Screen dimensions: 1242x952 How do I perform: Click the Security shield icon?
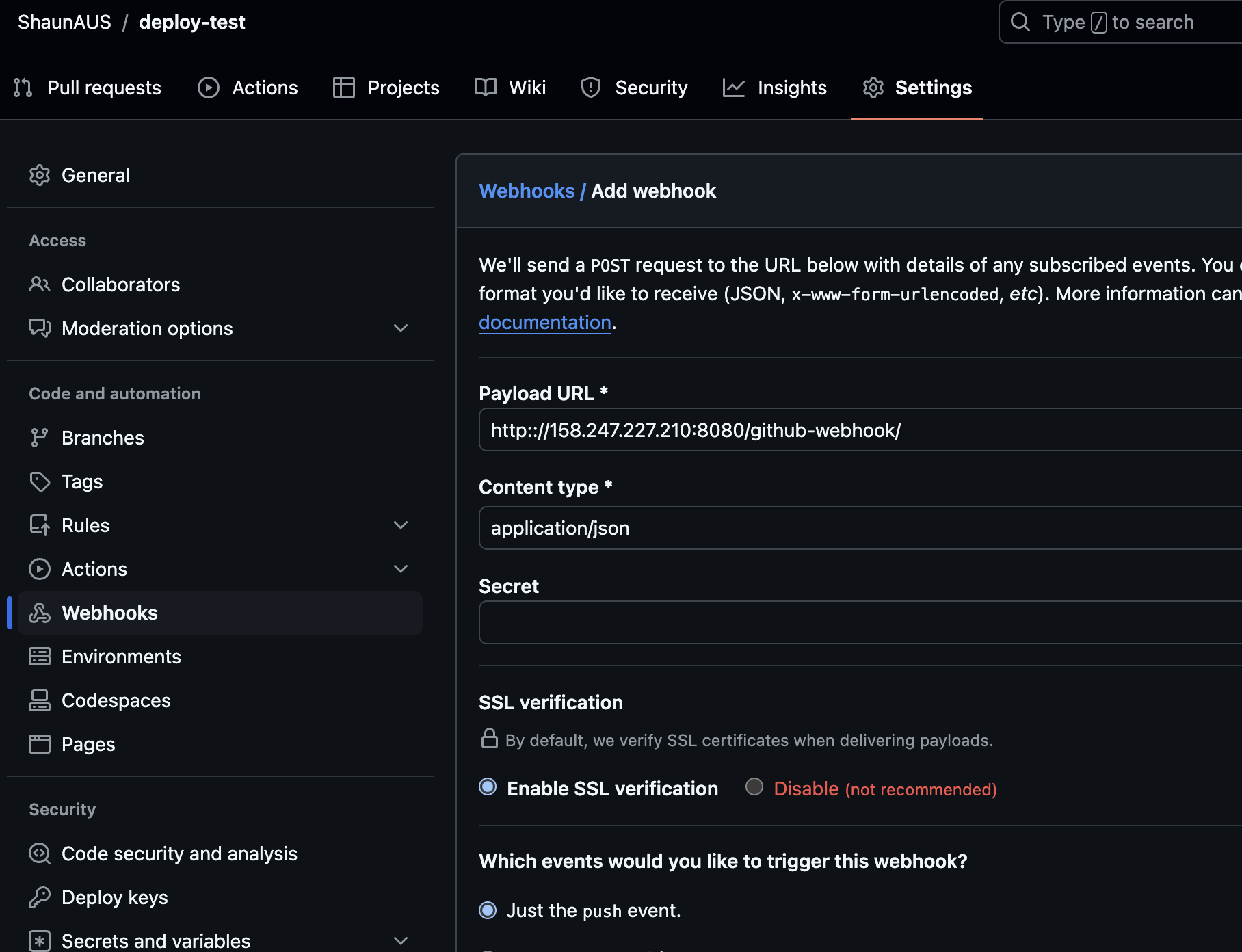pos(591,88)
